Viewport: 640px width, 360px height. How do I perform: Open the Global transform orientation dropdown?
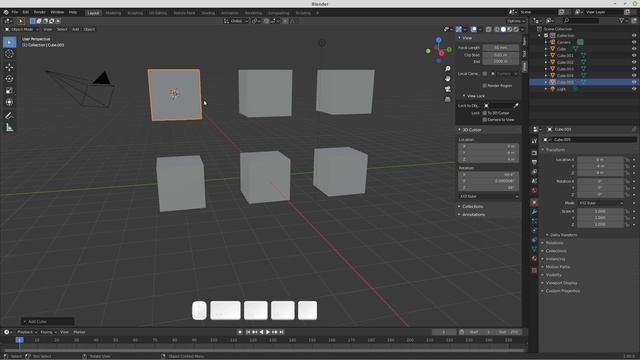point(236,21)
